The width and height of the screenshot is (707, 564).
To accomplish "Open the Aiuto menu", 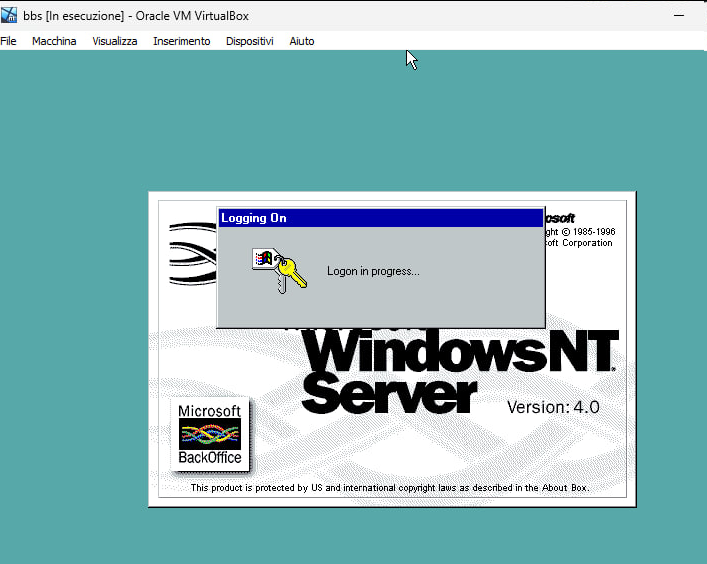I will pos(301,41).
